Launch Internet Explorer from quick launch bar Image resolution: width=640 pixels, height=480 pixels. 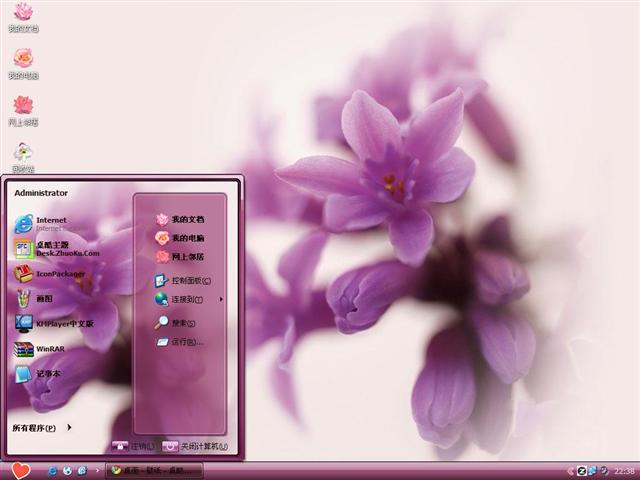[52, 471]
